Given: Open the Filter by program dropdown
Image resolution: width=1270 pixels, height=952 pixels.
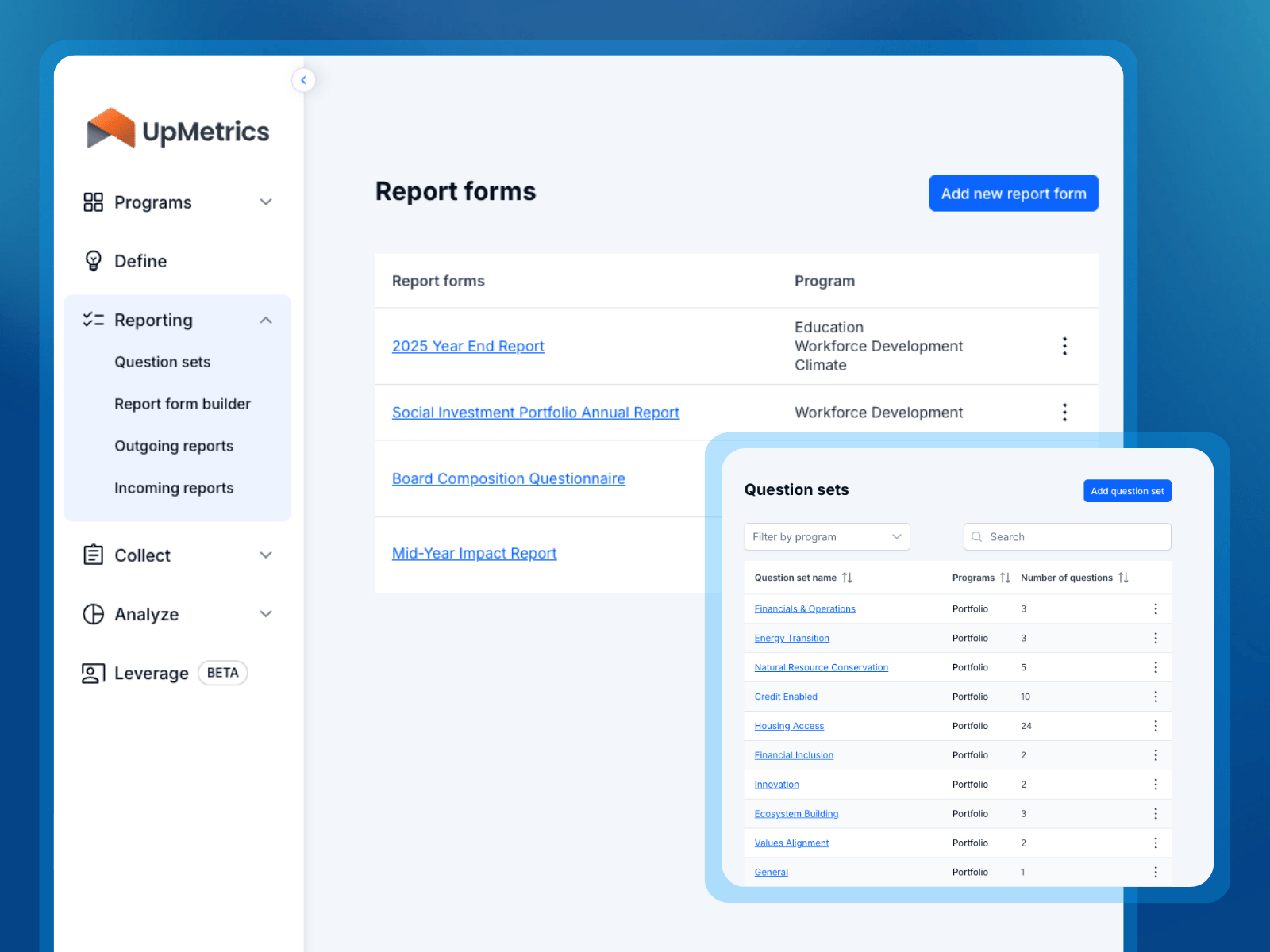Looking at the screenshot, I should (x=826, y=537).
